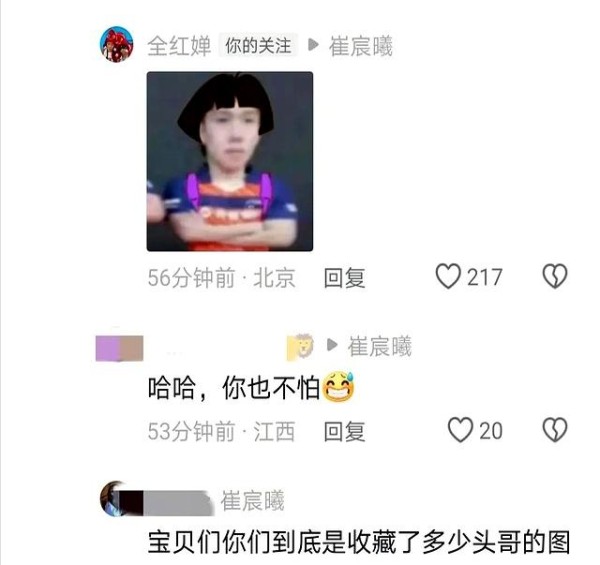Open 崔宸曦 mentioned in the first comment
The width and height of the screenshot is (600, 565).
[360, 46]
